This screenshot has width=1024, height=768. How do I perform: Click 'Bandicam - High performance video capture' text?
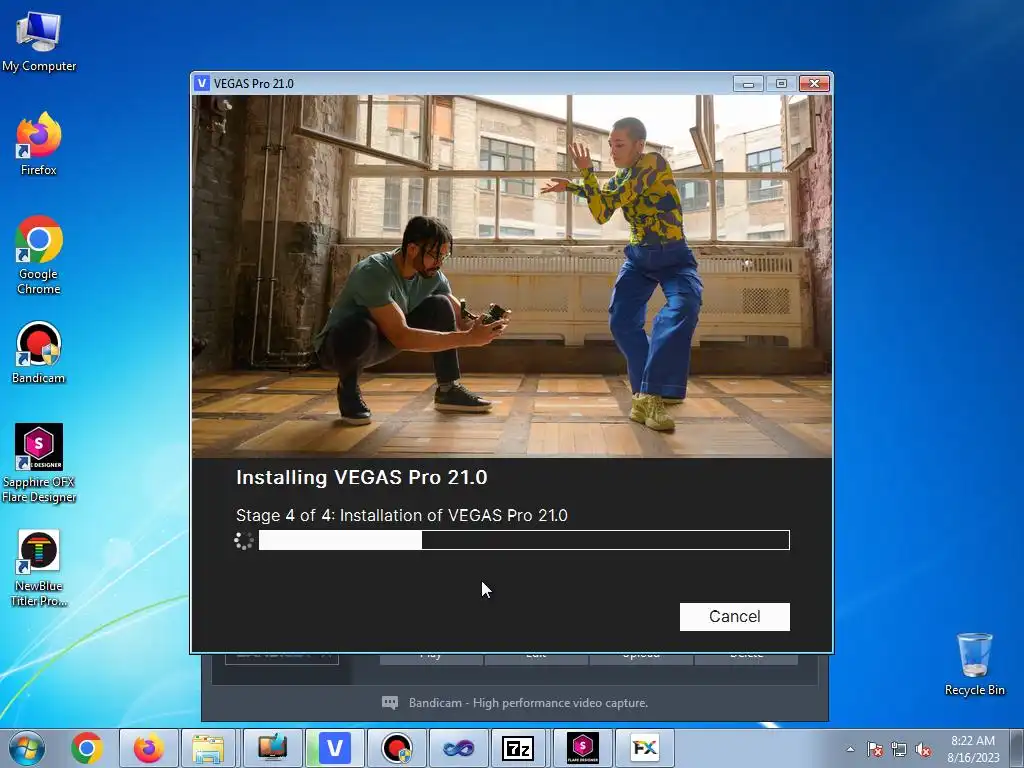[528, 703]
